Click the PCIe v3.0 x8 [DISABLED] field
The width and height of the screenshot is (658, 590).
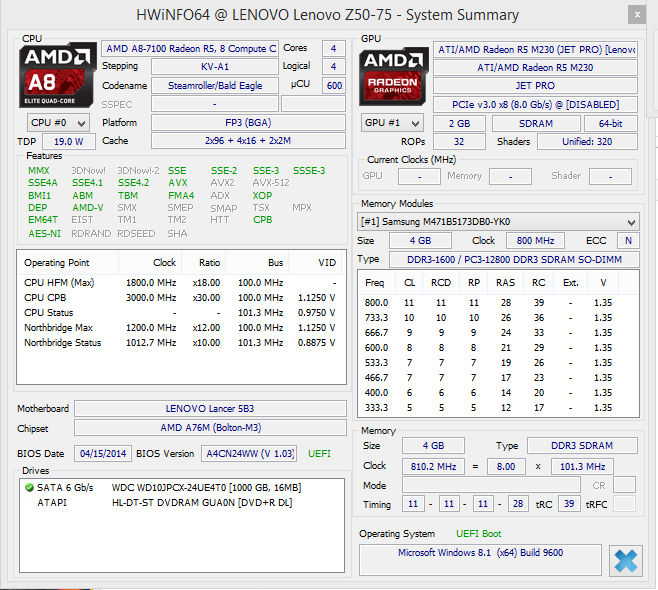pos(535,104)
